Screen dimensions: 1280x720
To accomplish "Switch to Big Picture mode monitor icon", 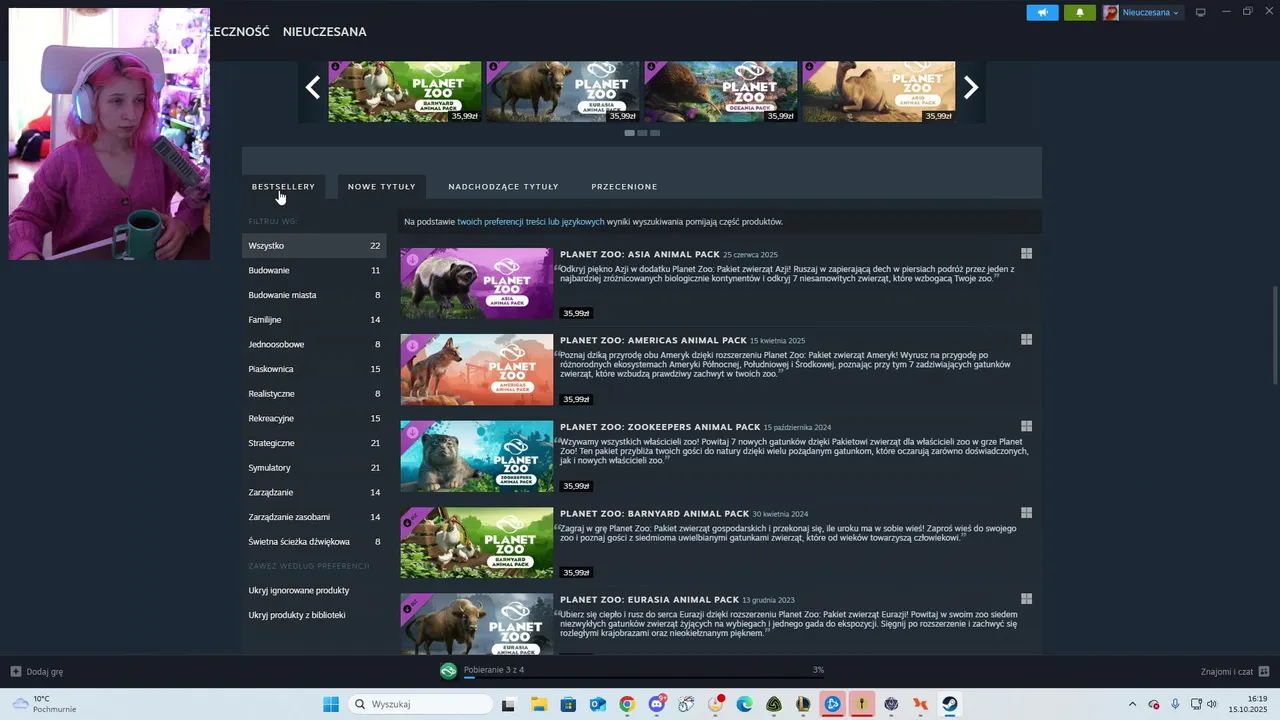I will pyautogui.click(x=1201, y=12).
